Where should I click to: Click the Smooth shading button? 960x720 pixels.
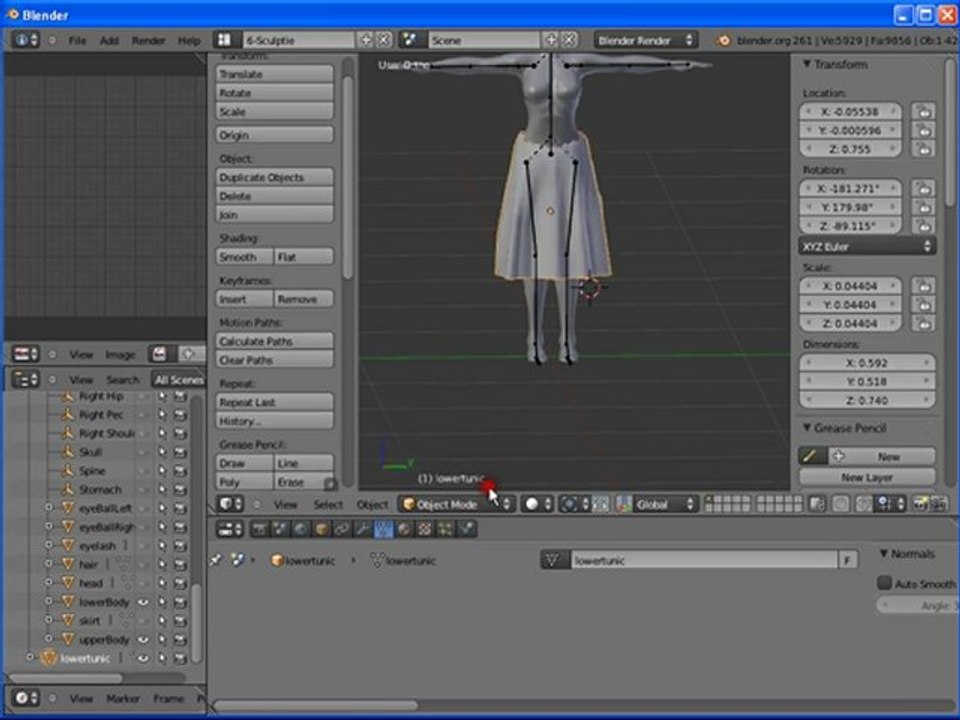pos(245,257)
